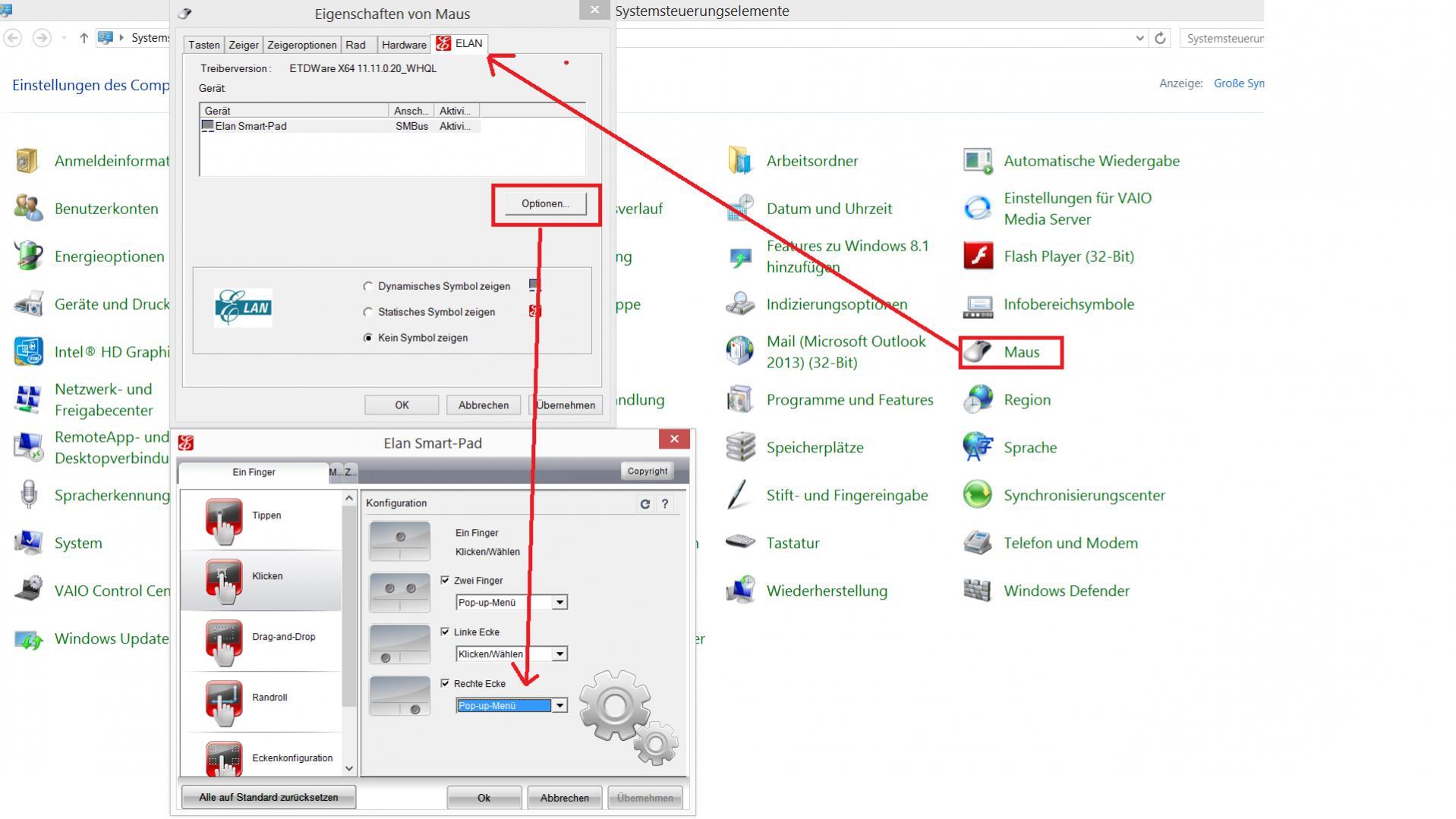Open Spracherkennung microphone icon

coord(27,496)
